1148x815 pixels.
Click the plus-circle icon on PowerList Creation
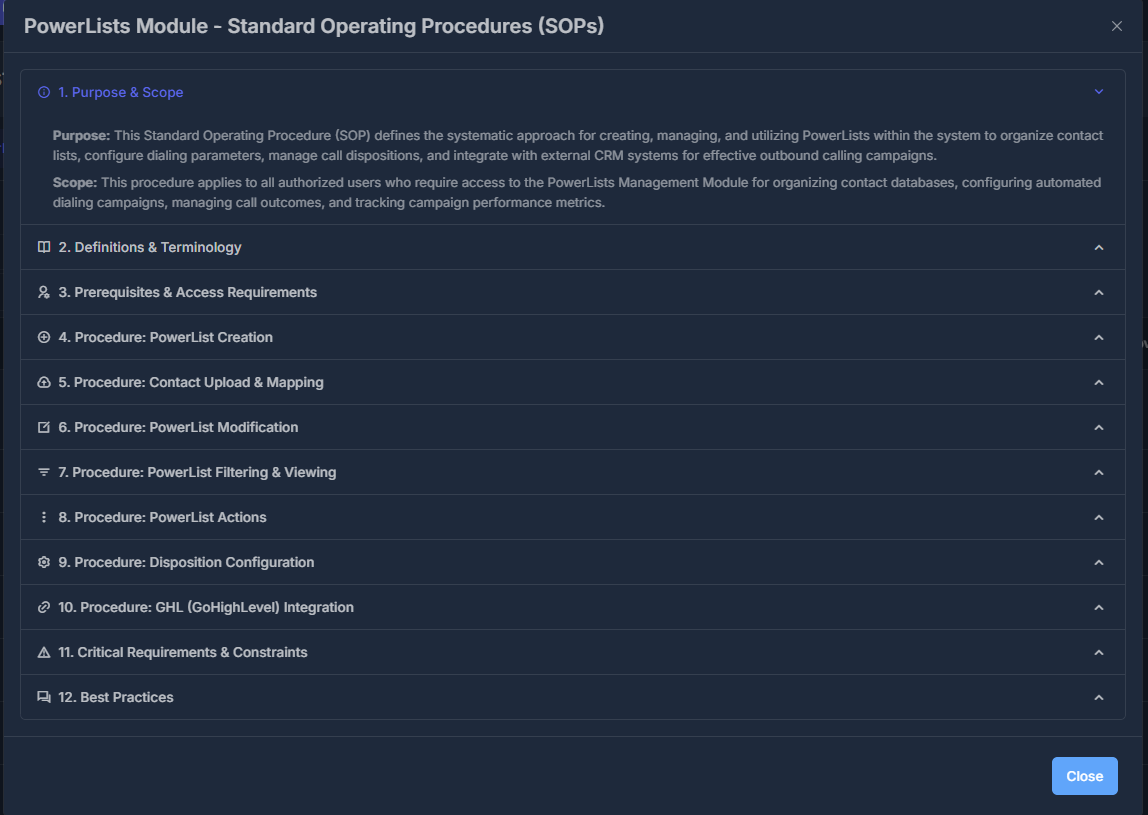[42, 337]
